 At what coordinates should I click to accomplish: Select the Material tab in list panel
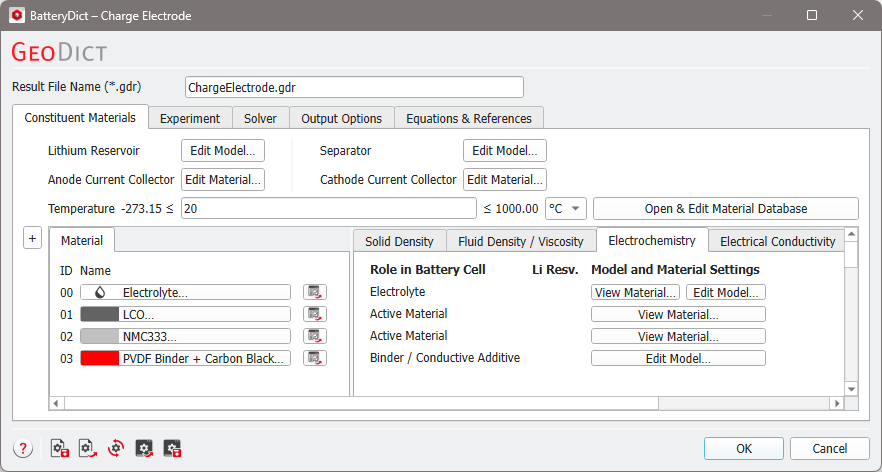82,240
